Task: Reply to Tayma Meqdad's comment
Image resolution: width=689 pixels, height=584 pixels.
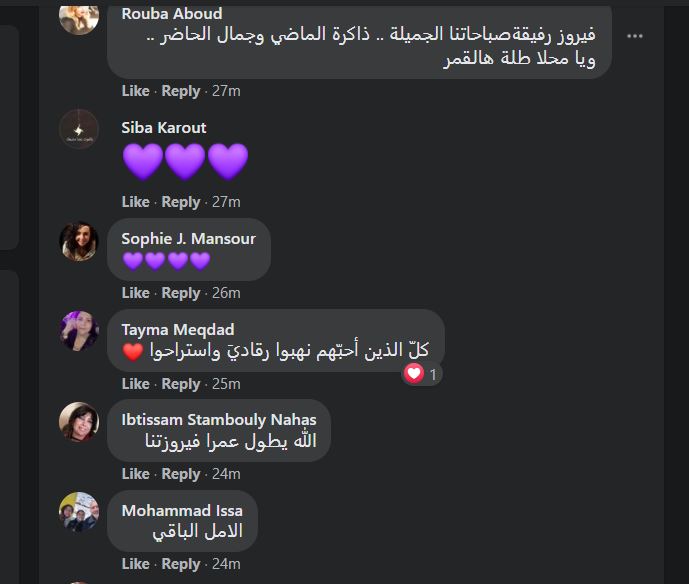Action: 181,384
